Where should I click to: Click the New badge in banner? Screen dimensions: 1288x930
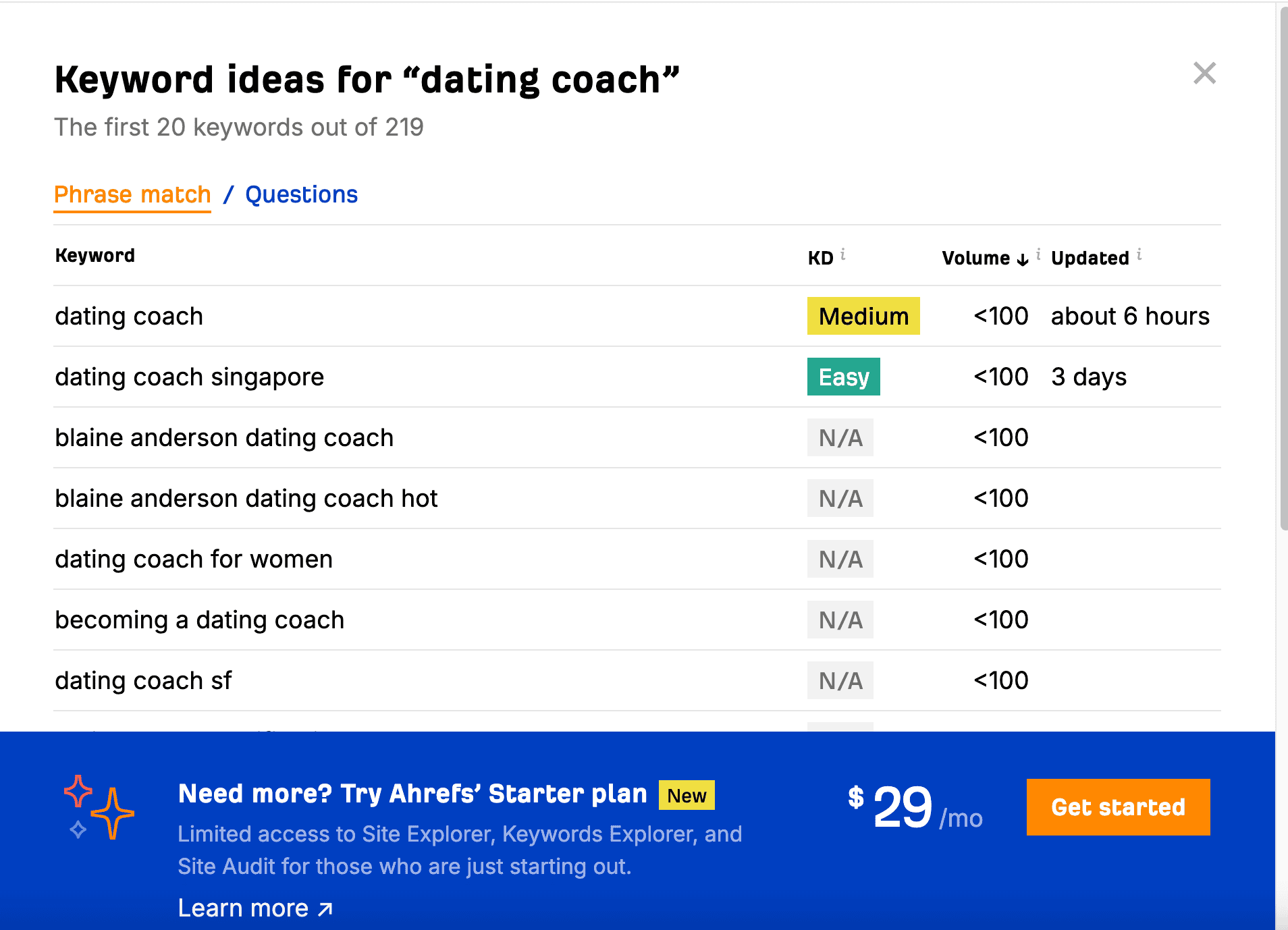[x=687, y=796]
